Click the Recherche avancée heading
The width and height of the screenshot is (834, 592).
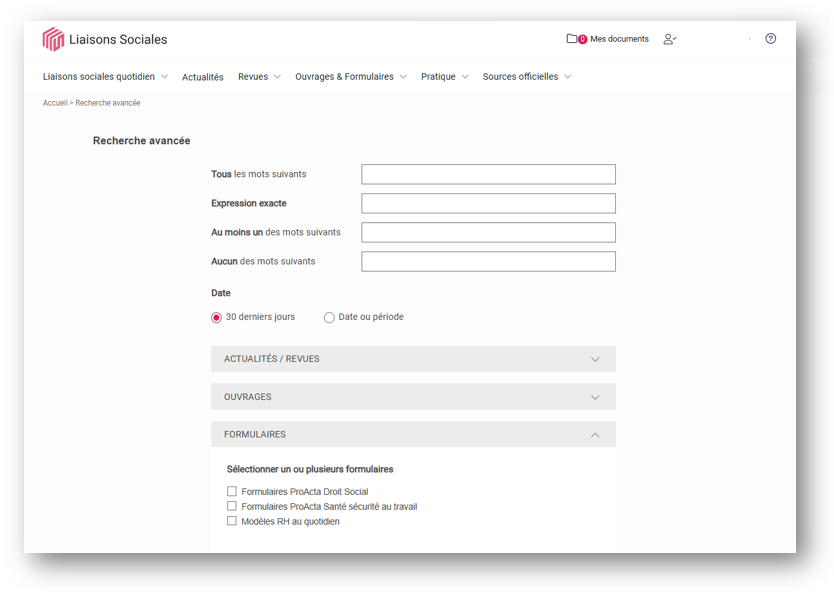[141, 140]
